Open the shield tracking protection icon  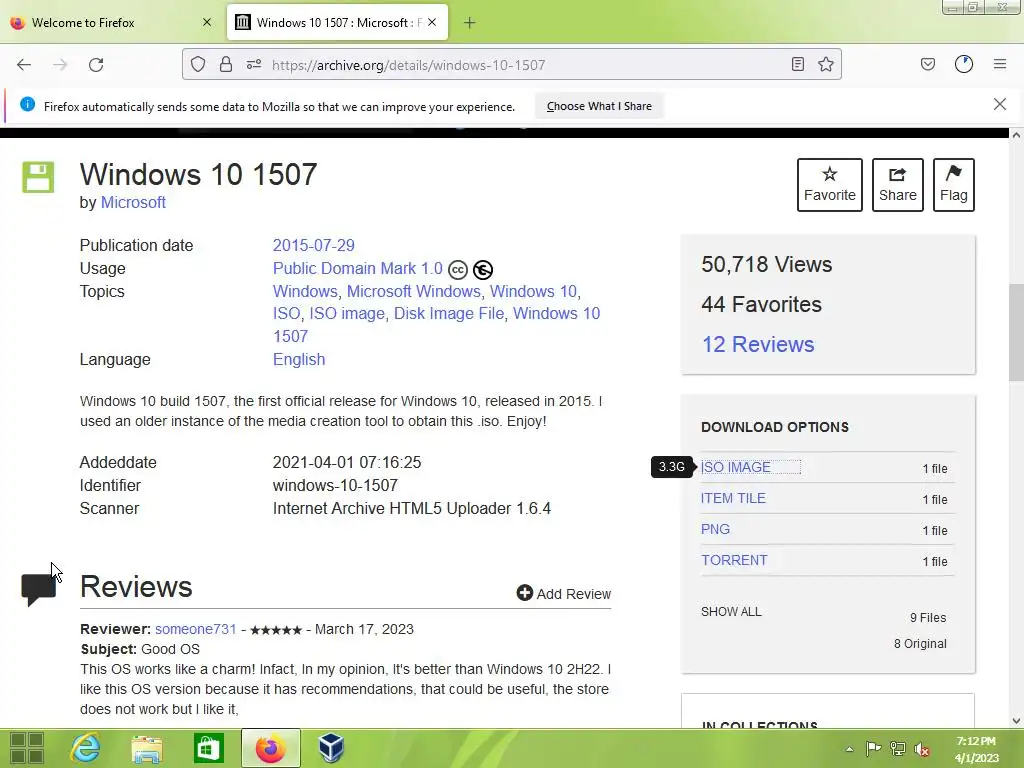(198, 64)
